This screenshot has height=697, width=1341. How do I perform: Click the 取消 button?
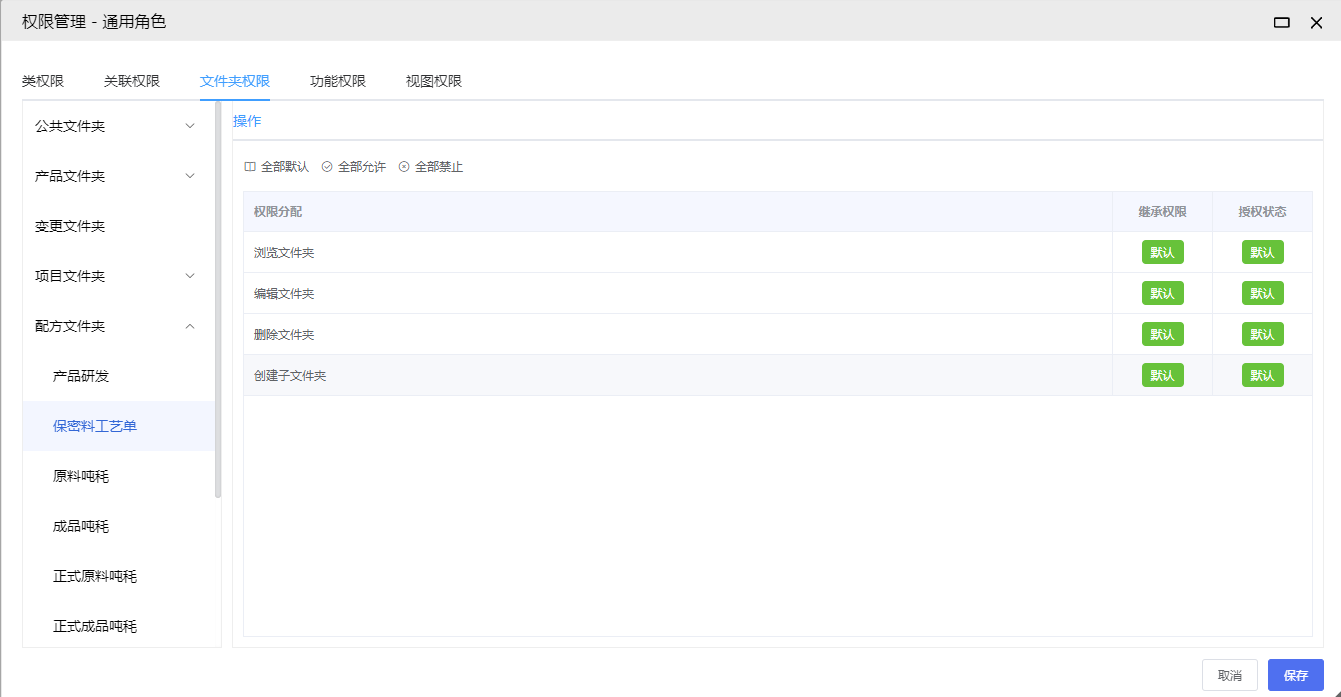1230,675
